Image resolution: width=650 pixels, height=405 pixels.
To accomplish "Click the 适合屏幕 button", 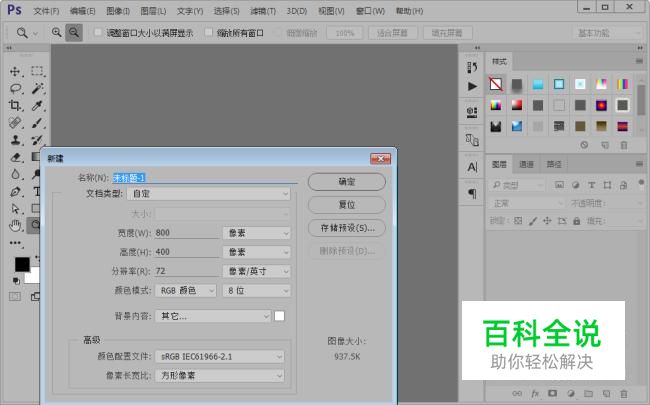I will tap(392, 33).
